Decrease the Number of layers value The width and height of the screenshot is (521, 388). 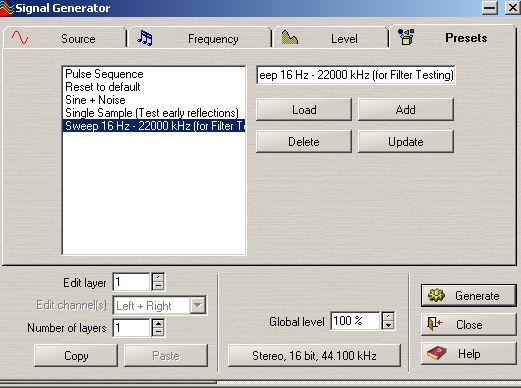158,332
